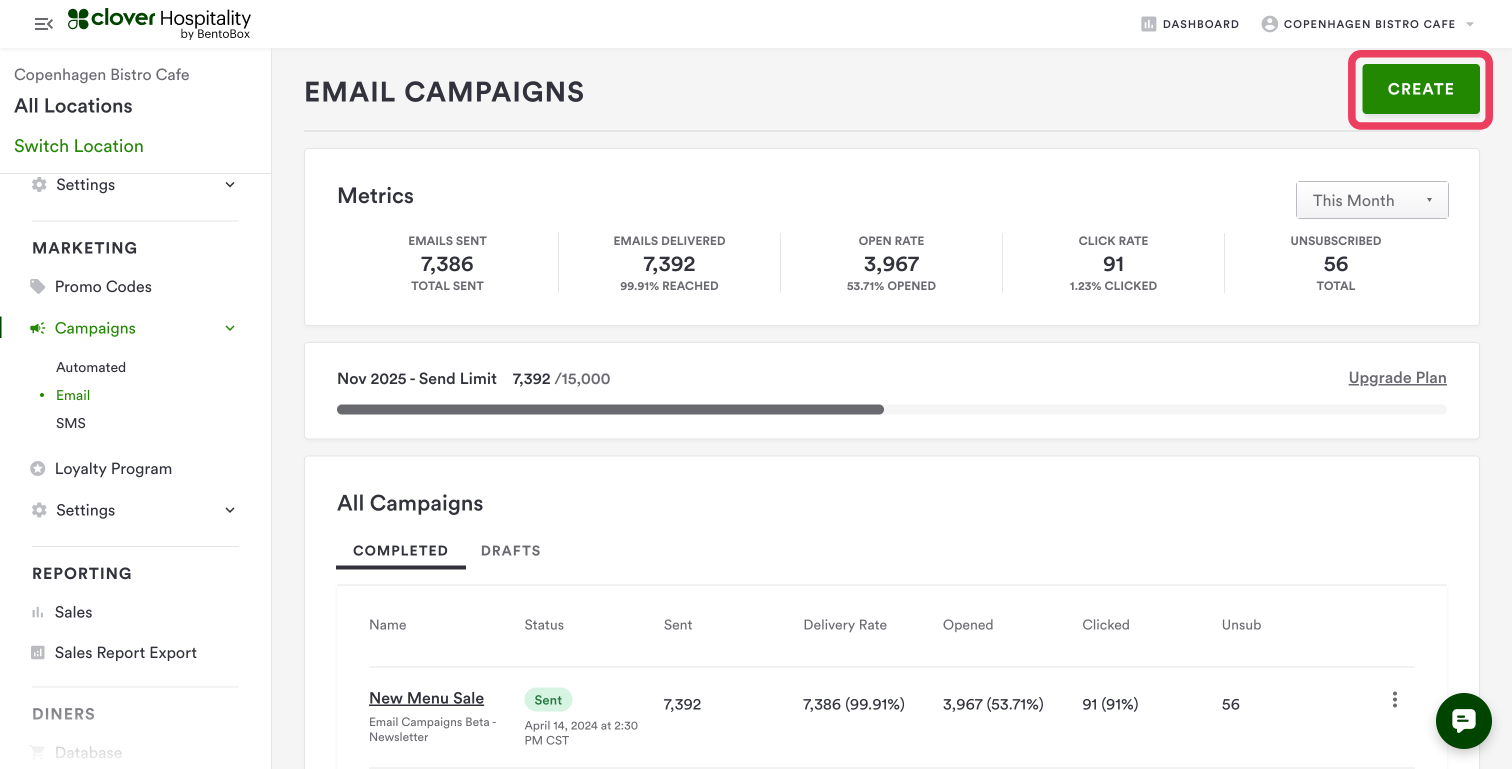The height and width of the screenshot is (769, 1512).
Task: Open Copenhagen Bistro Cafe account dropdown
Action: 1470,24
